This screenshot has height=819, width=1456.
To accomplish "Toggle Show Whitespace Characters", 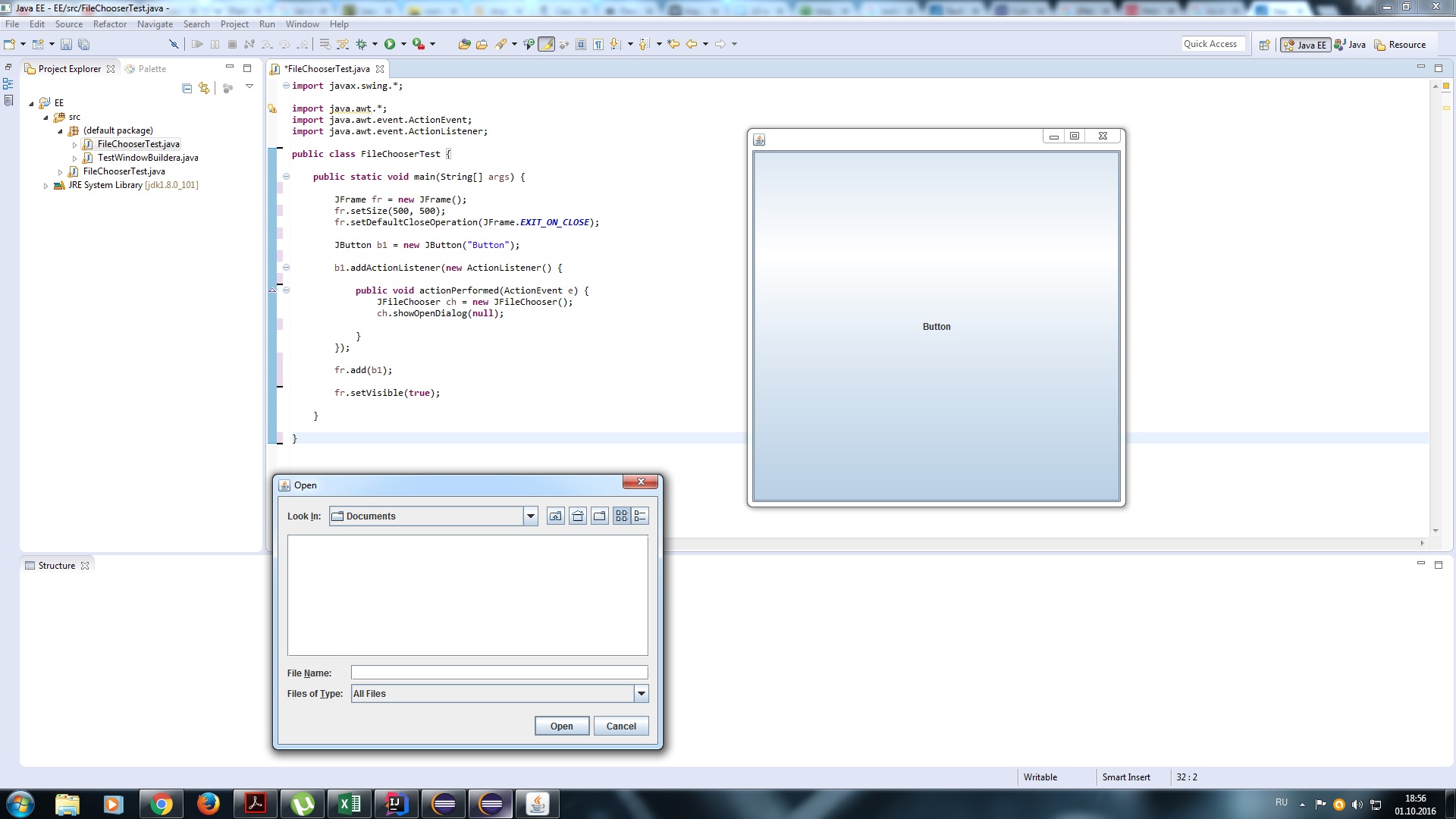I will tap(598, 44).
